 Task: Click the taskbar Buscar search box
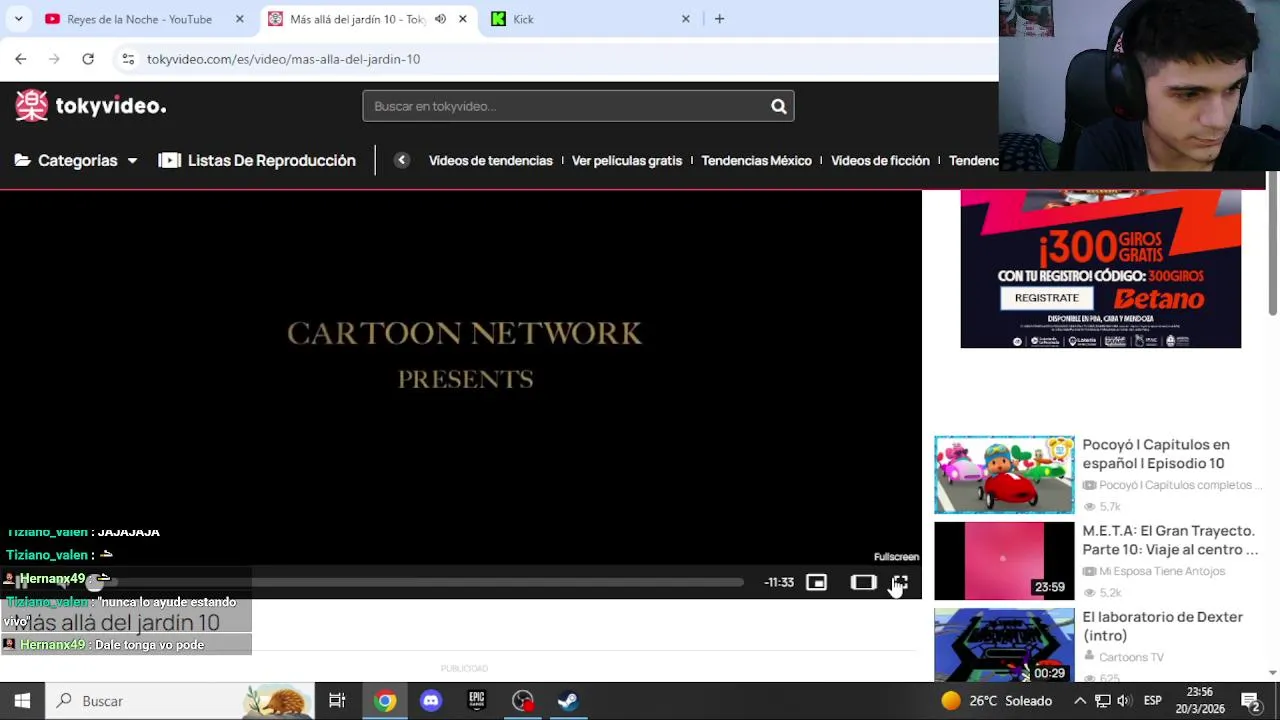tap(180, 701)
